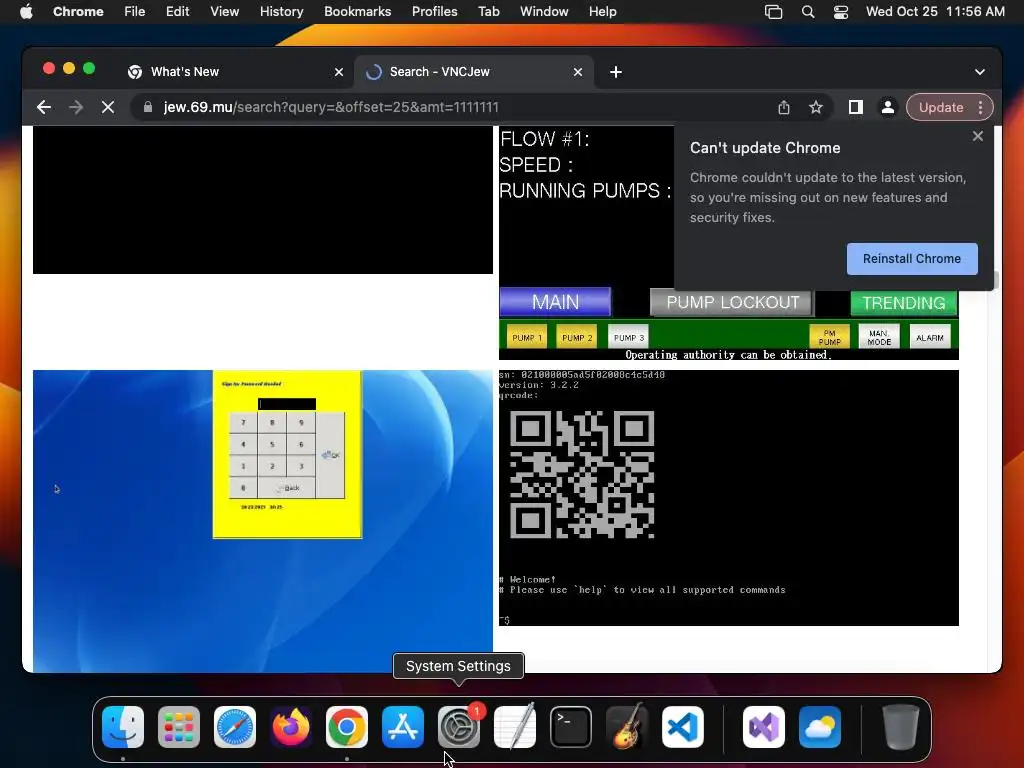Open GarageBand from the Dock
The height and width of the screenshot is (768, 1024).
(x=627, y=727)
